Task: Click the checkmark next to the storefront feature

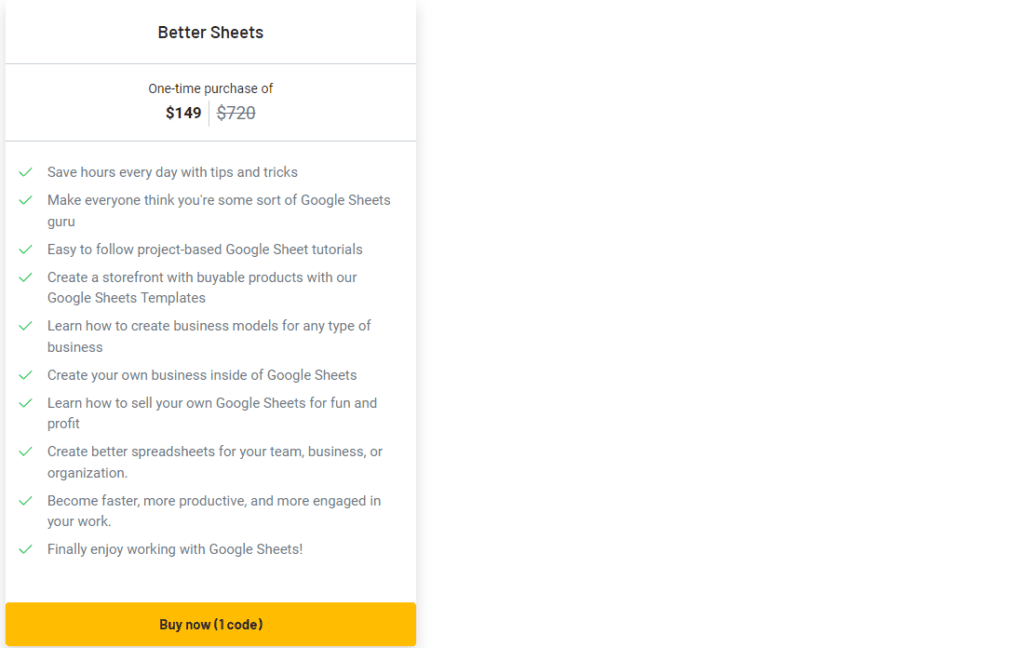Action: pos(25,277)
